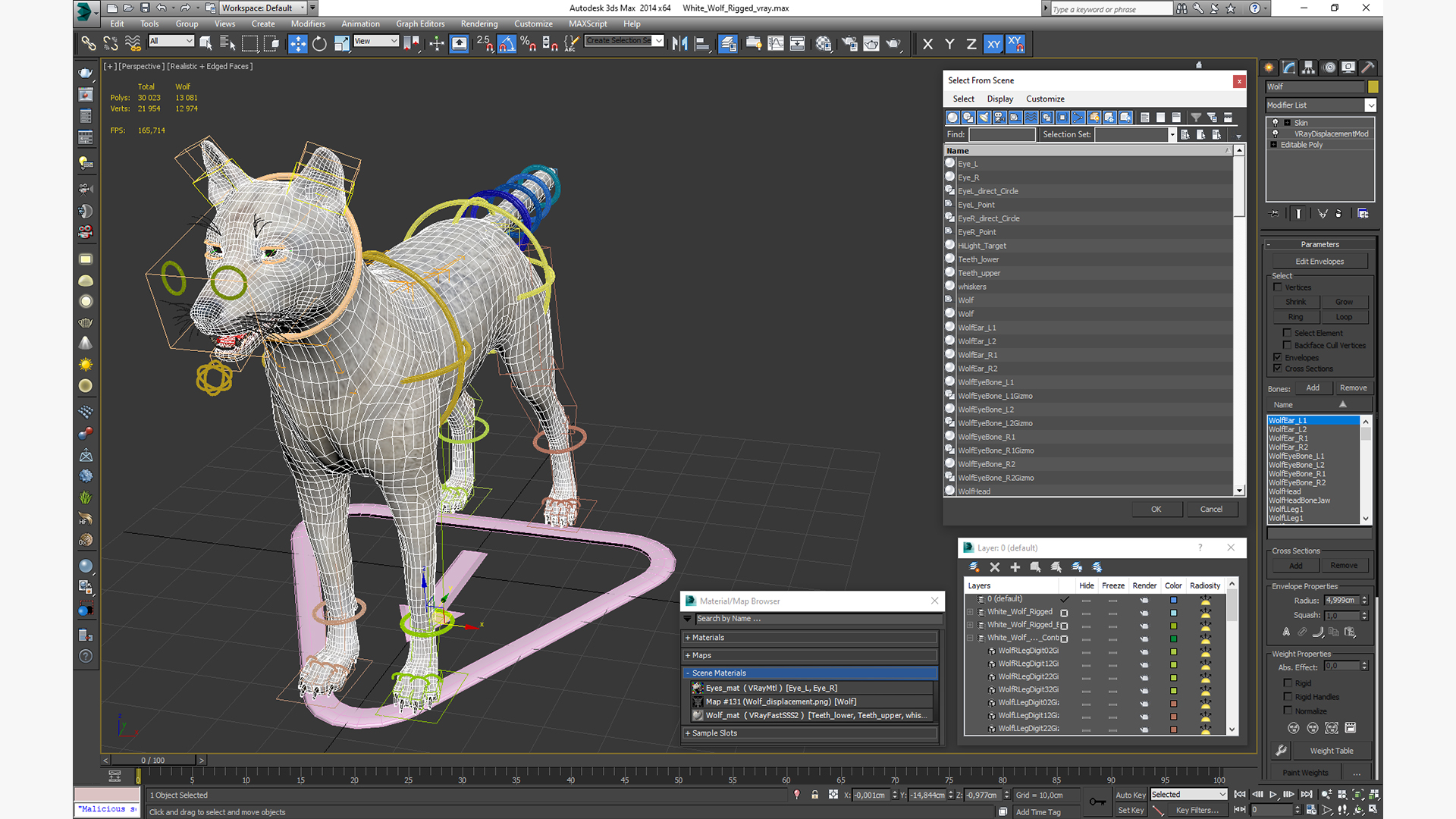Click the Key Filters button
The width and height of the screenshot is (1456, 819).
point(1197,810)
